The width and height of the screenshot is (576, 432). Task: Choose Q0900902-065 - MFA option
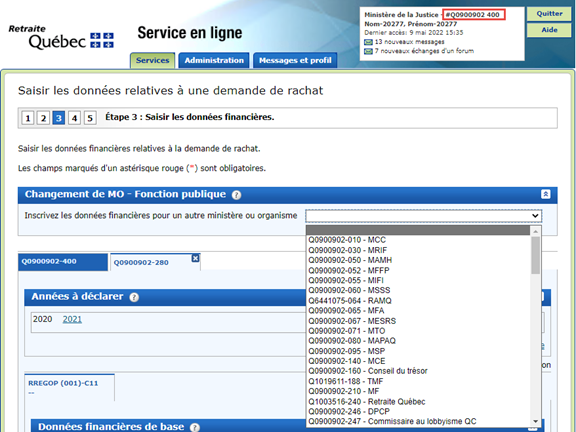click(x=418, y=310)
